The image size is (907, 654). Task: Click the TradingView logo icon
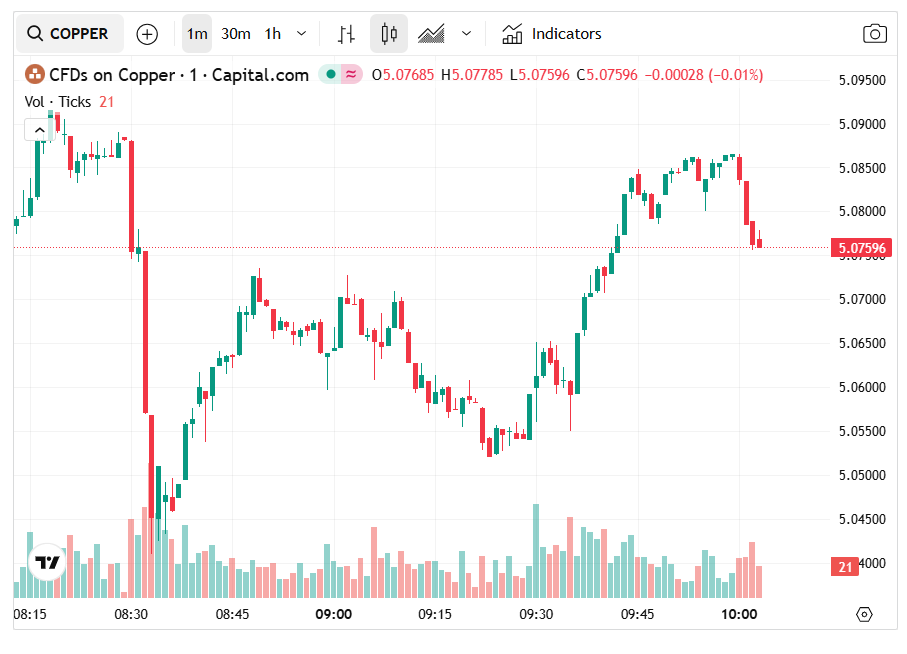coord(47,563)
